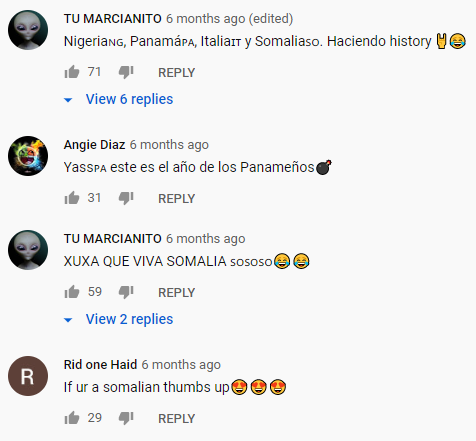
Task: Dislike the Nigeria Panamá Italia comment
Action: click(126, 72)
